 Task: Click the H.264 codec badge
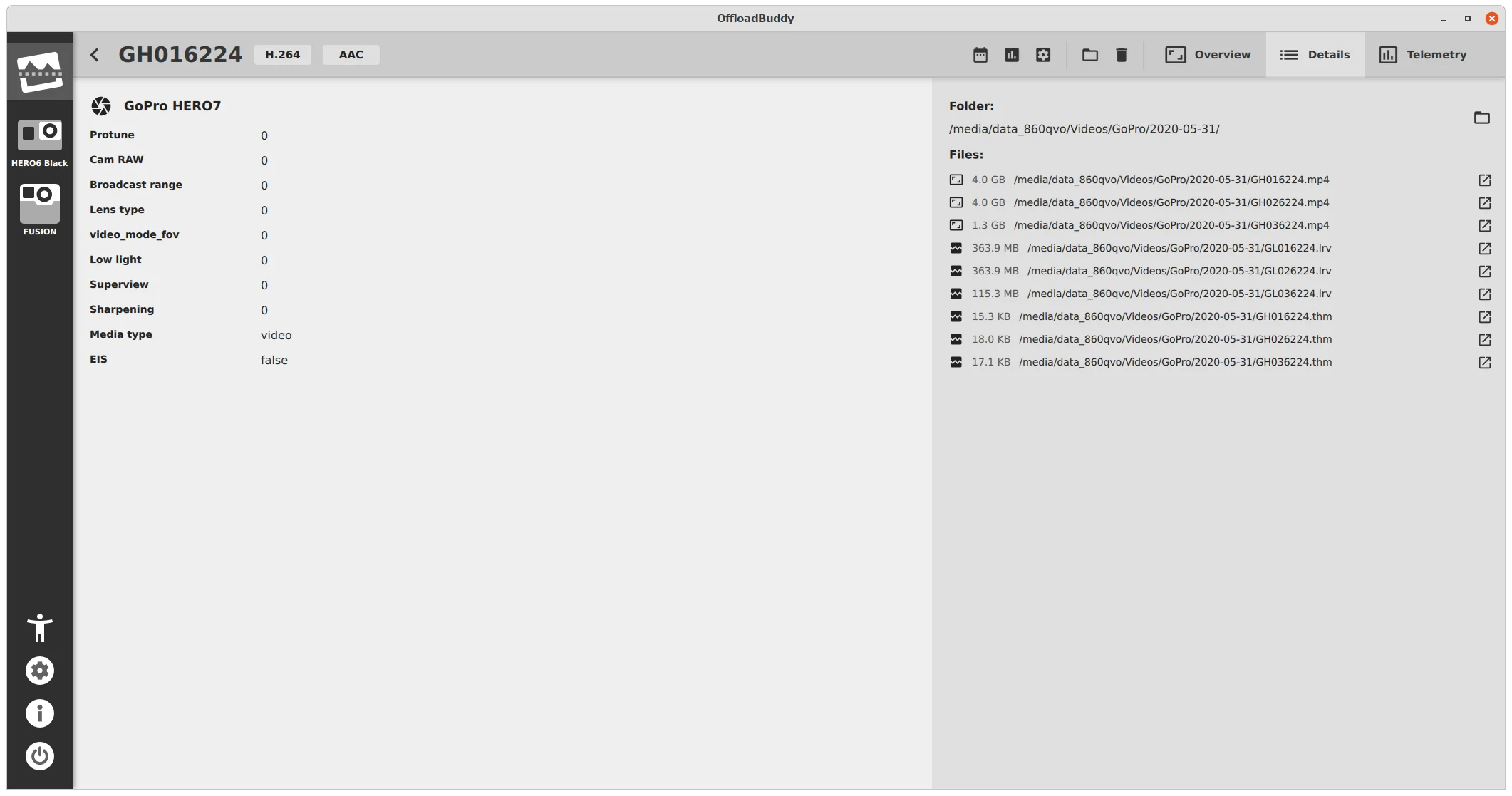(283, 55)
